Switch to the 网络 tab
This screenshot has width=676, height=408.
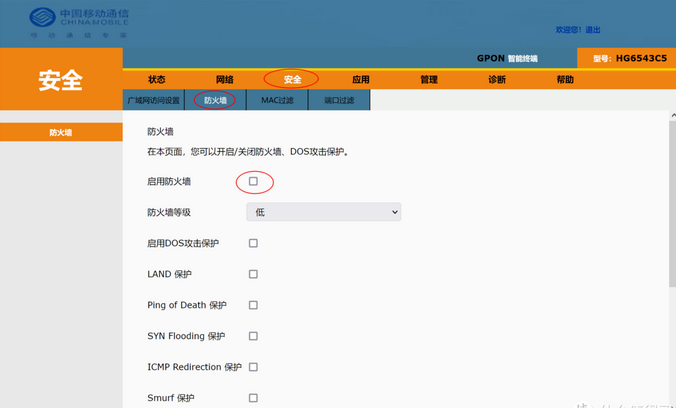(x=224, y=79)
